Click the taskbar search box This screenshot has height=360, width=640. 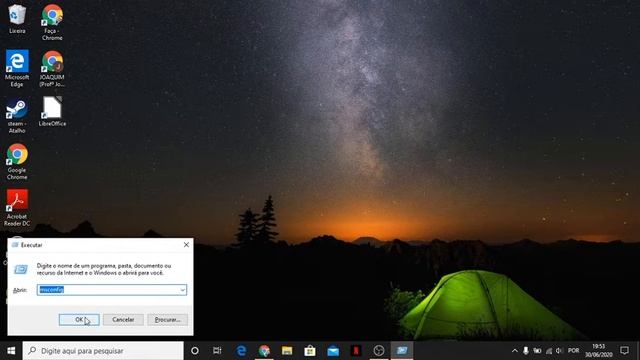click(x=103, y=351)
